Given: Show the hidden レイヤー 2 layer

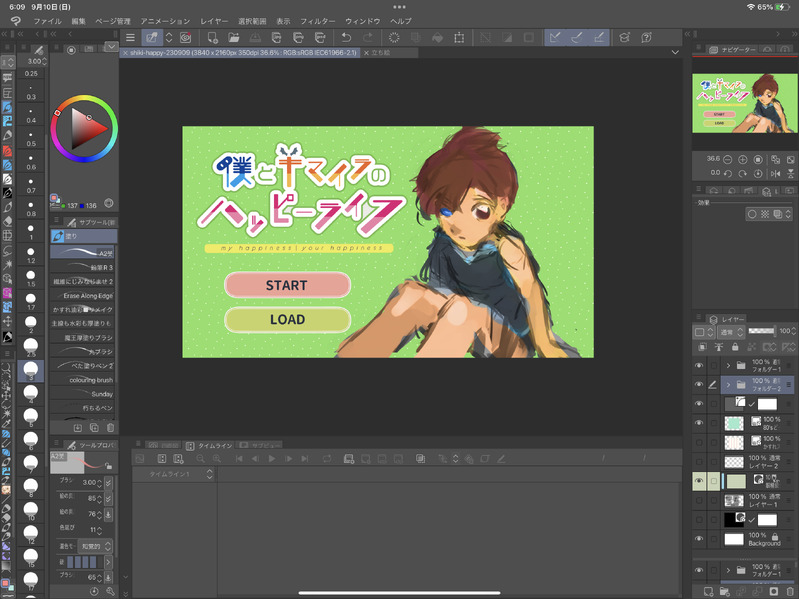Looking at the screenshot, I should point(699,461).
